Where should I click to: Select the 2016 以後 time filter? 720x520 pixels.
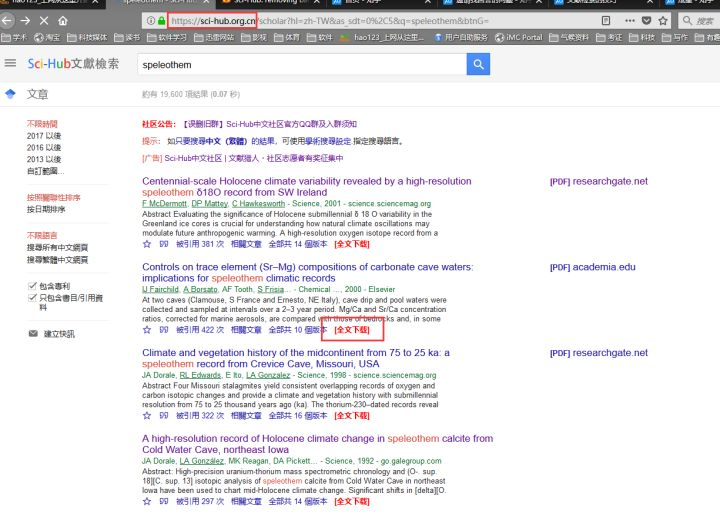pos(44,147)
